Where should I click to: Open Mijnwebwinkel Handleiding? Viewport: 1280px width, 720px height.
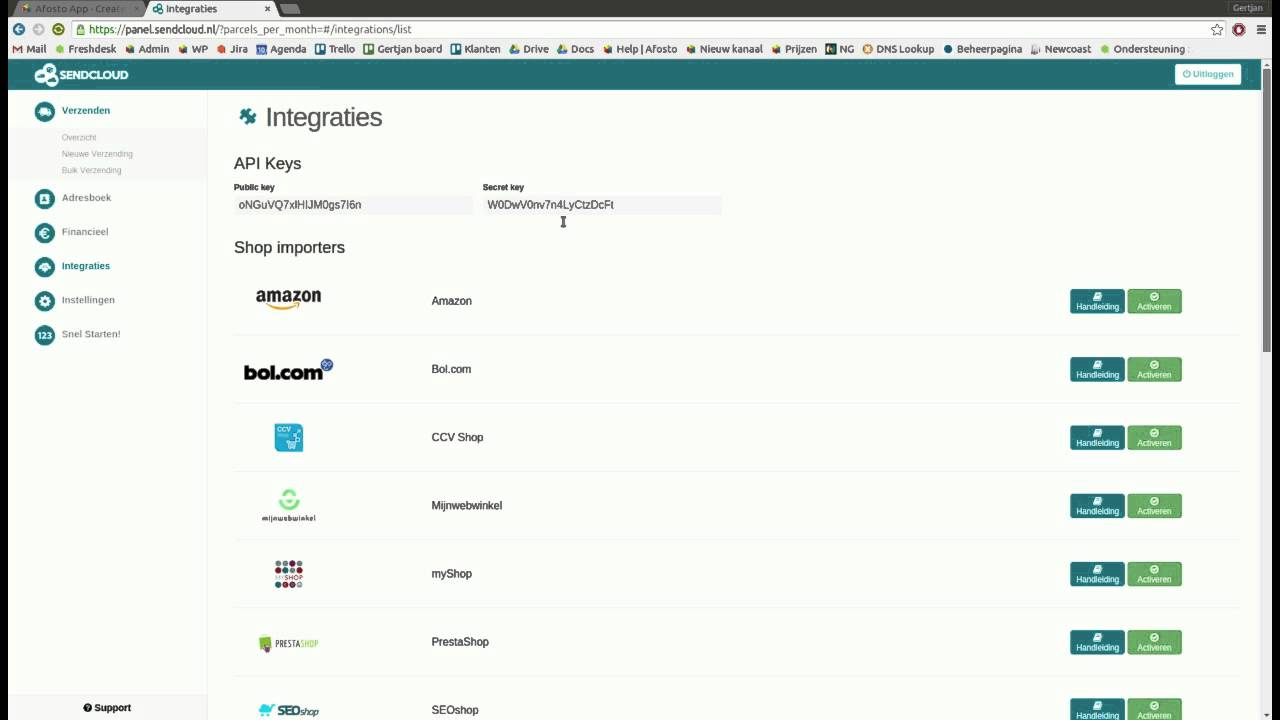tap(1097, 506)
